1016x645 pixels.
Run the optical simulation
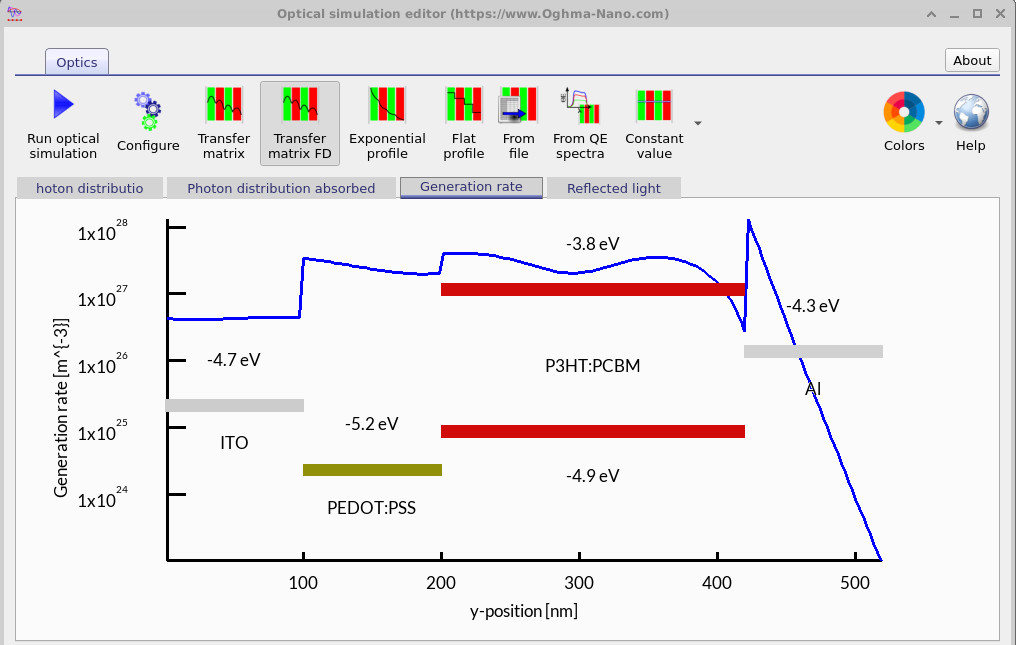62,118
